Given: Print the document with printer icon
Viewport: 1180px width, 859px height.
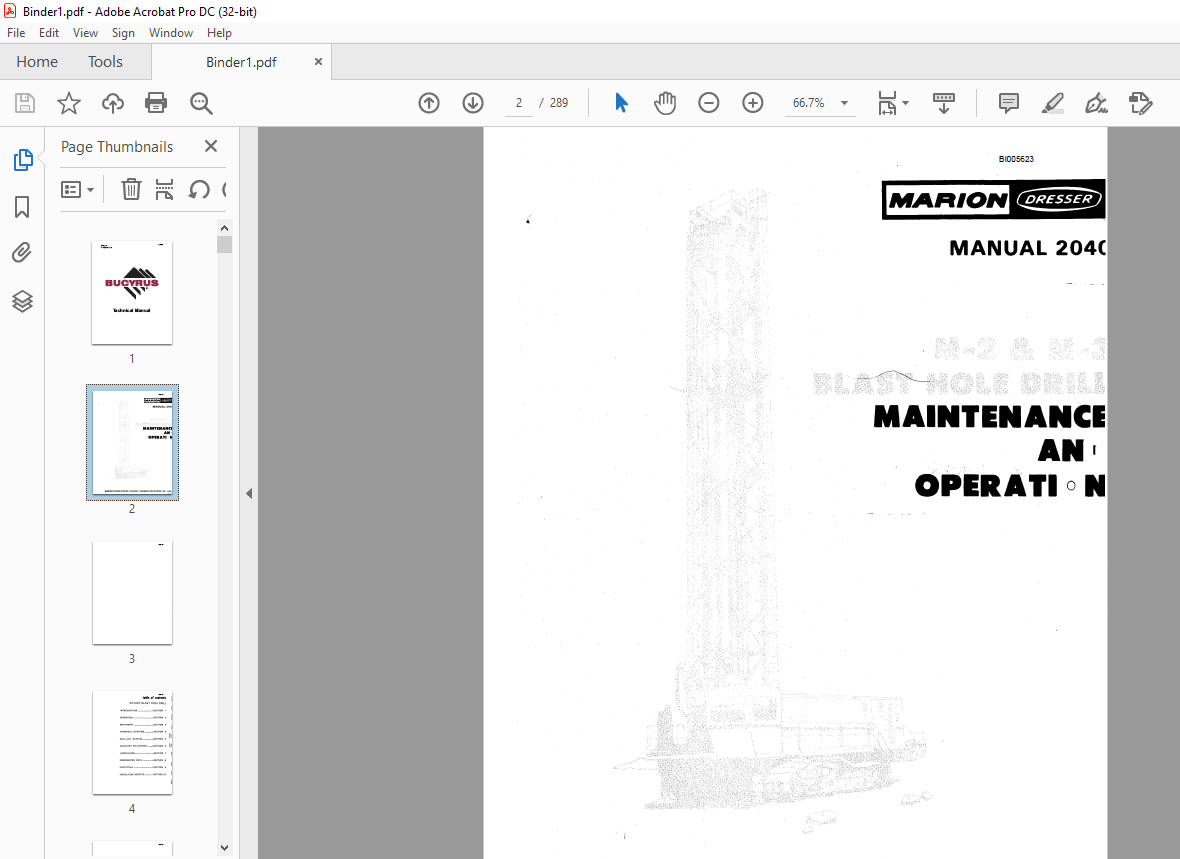Looking at the screenshot, I should point(156,103).
